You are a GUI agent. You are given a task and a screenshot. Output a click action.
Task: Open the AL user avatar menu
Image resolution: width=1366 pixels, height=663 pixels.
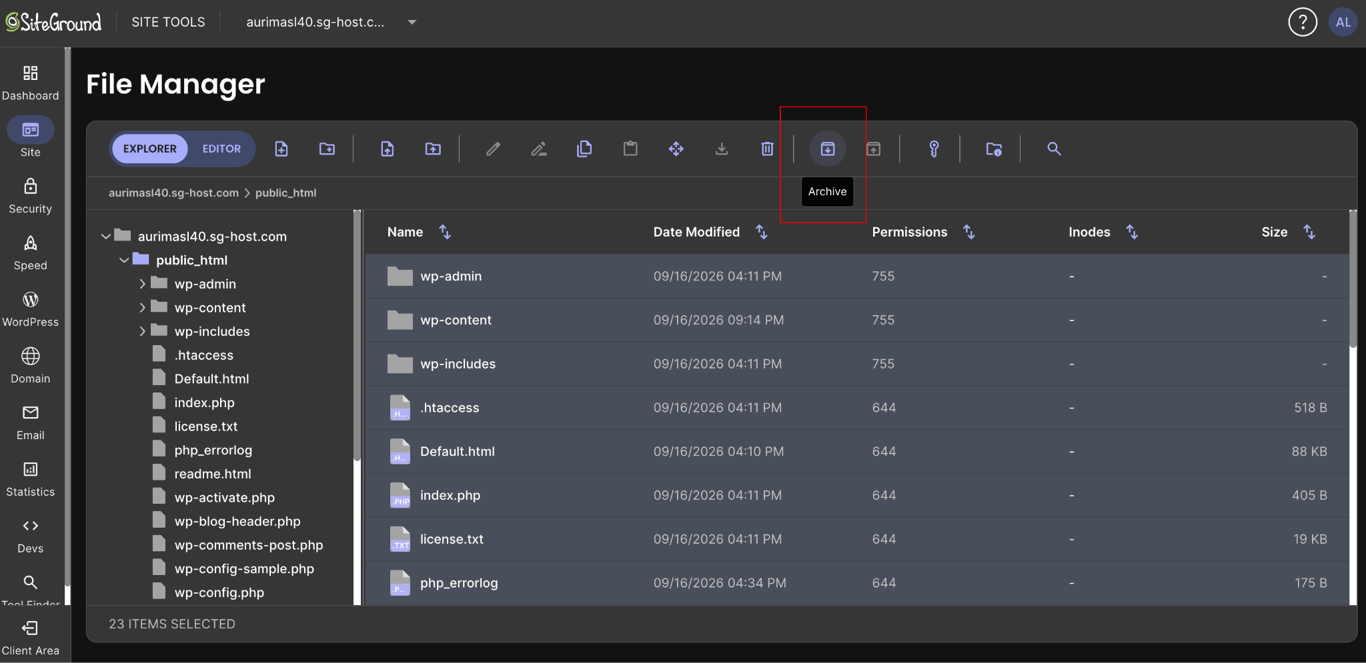1343,22
